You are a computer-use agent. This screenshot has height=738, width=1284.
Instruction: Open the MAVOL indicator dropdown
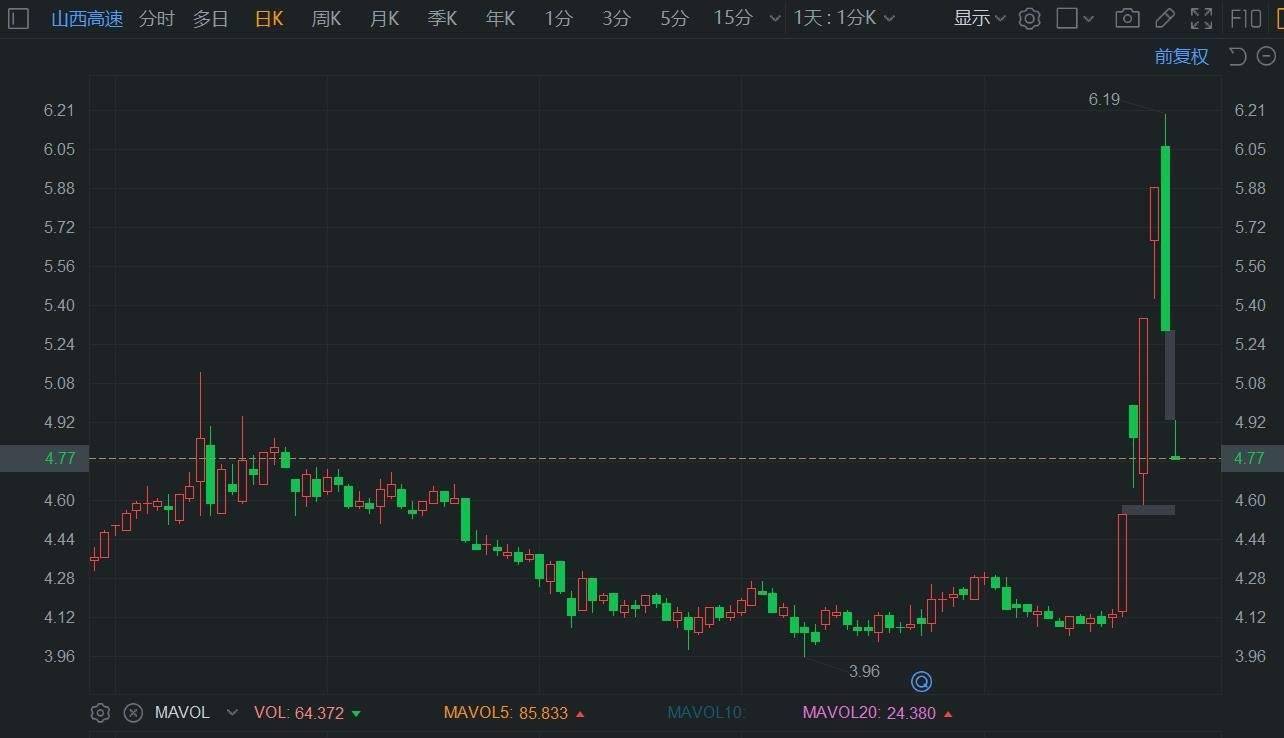pos(232,713)
